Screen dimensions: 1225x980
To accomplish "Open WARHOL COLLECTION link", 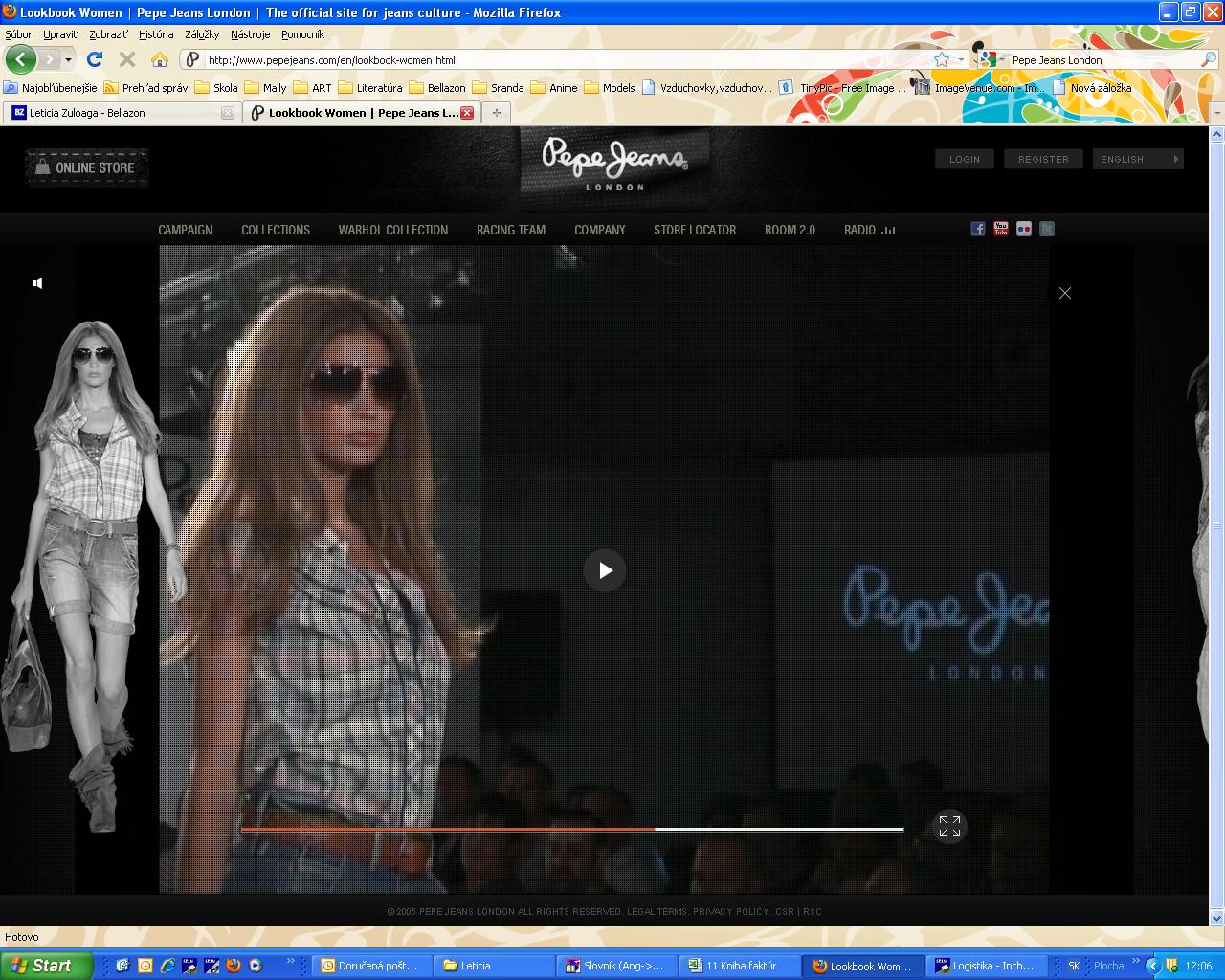I will click(393, 230).
